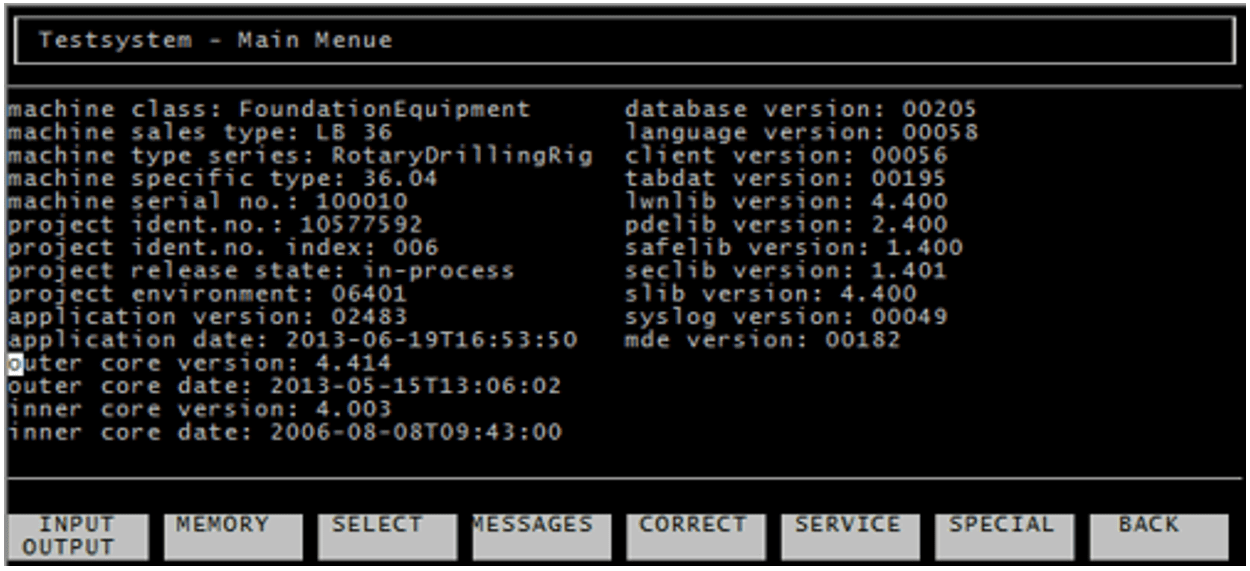Image resolution: width=1250 pixels, height=571 pixels.
Task: Click the mde version 00182 entry
Action: tap(763, 340)
